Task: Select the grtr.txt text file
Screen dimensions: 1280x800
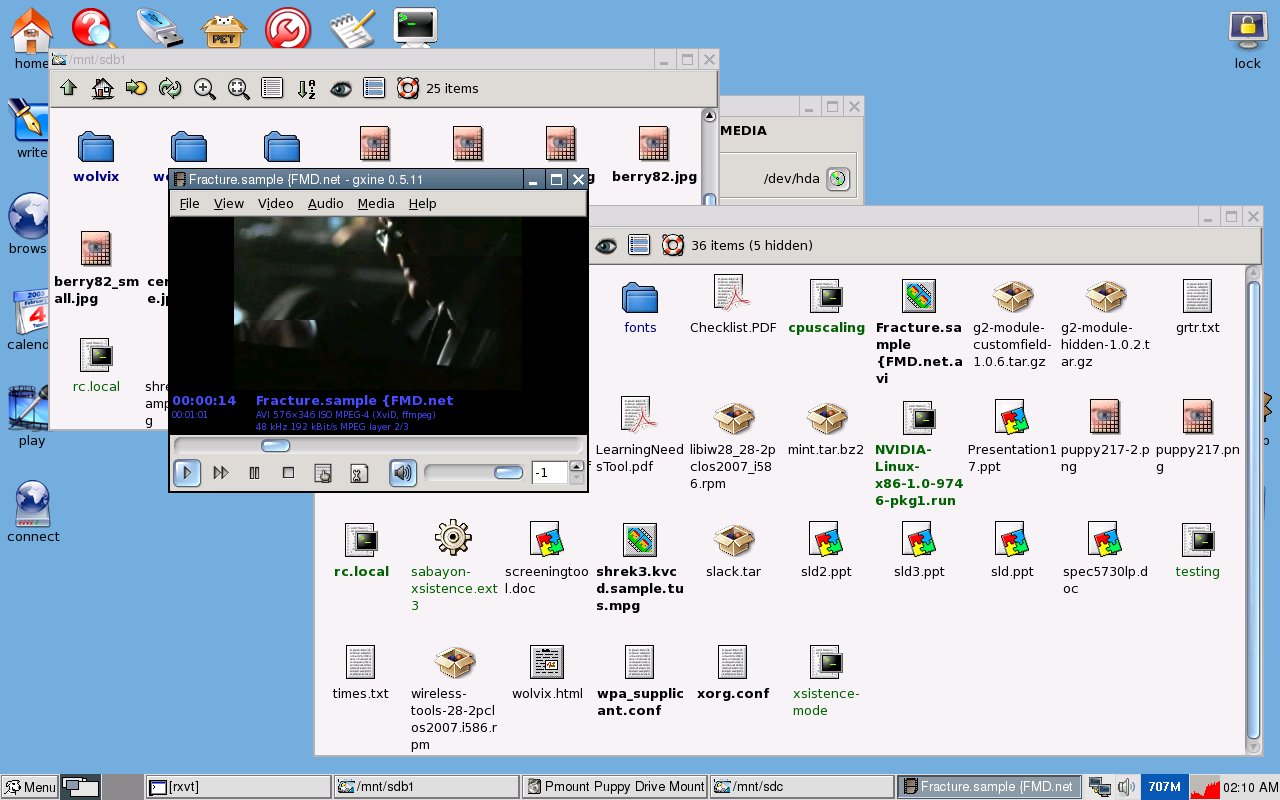Action: click(1197, 306)
